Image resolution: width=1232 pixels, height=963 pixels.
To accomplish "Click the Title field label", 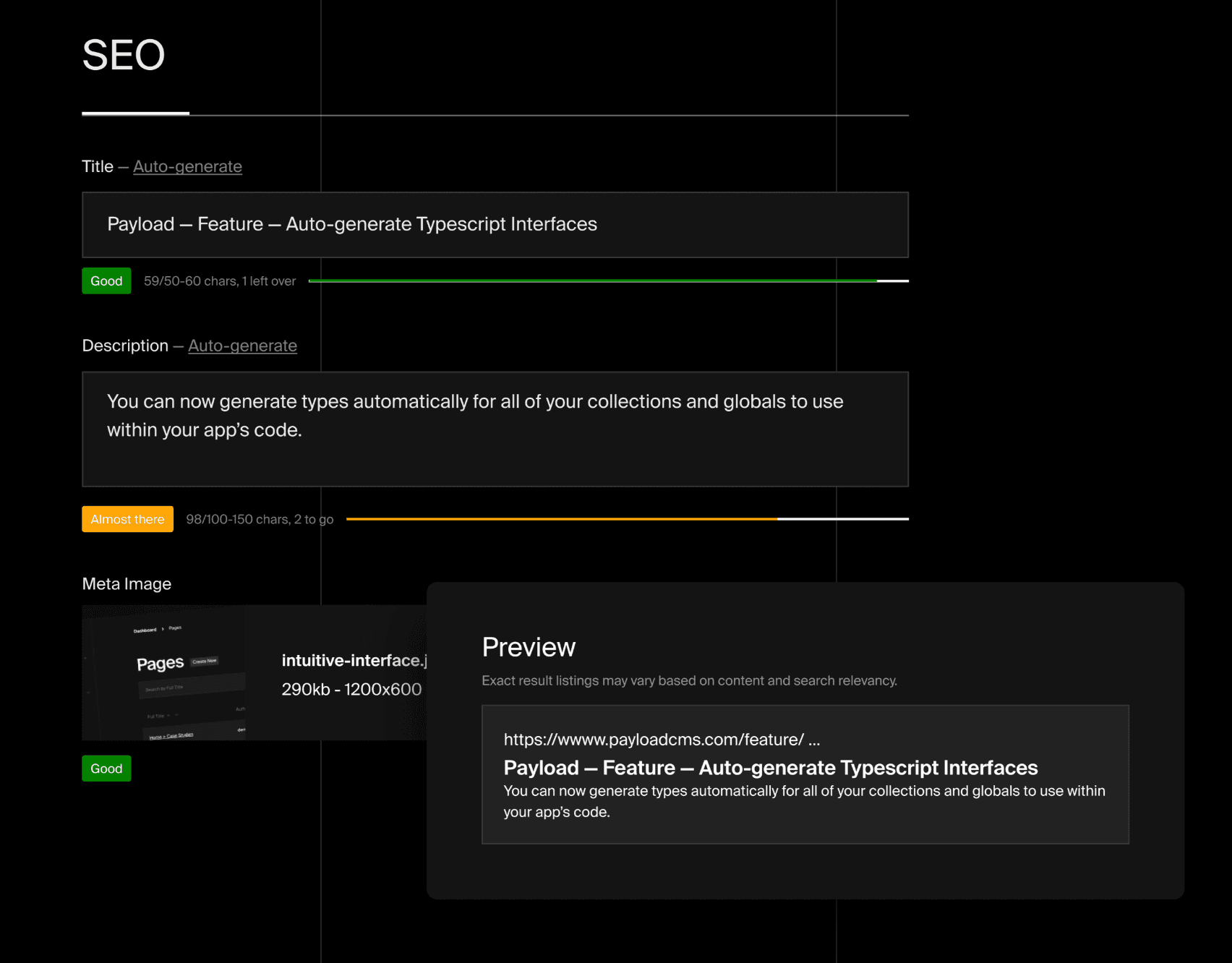I will (98, 166).
